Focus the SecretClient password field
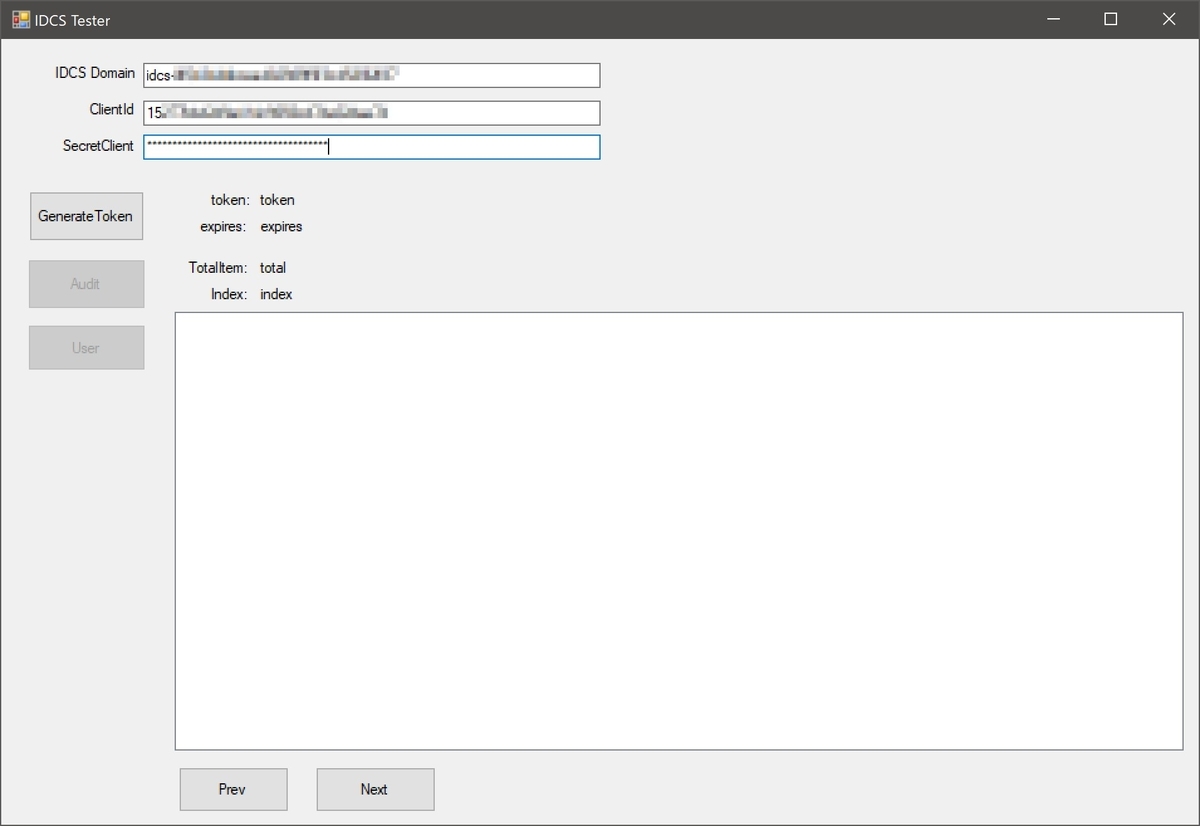Viewport: 1200px width, 826px height. [x=371, y=147]
